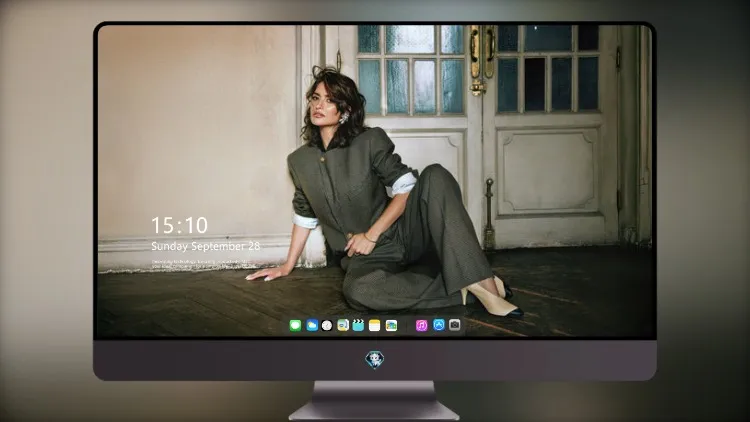
Task: Open the blue App Store in the dock
Action: tap(439, 325)
